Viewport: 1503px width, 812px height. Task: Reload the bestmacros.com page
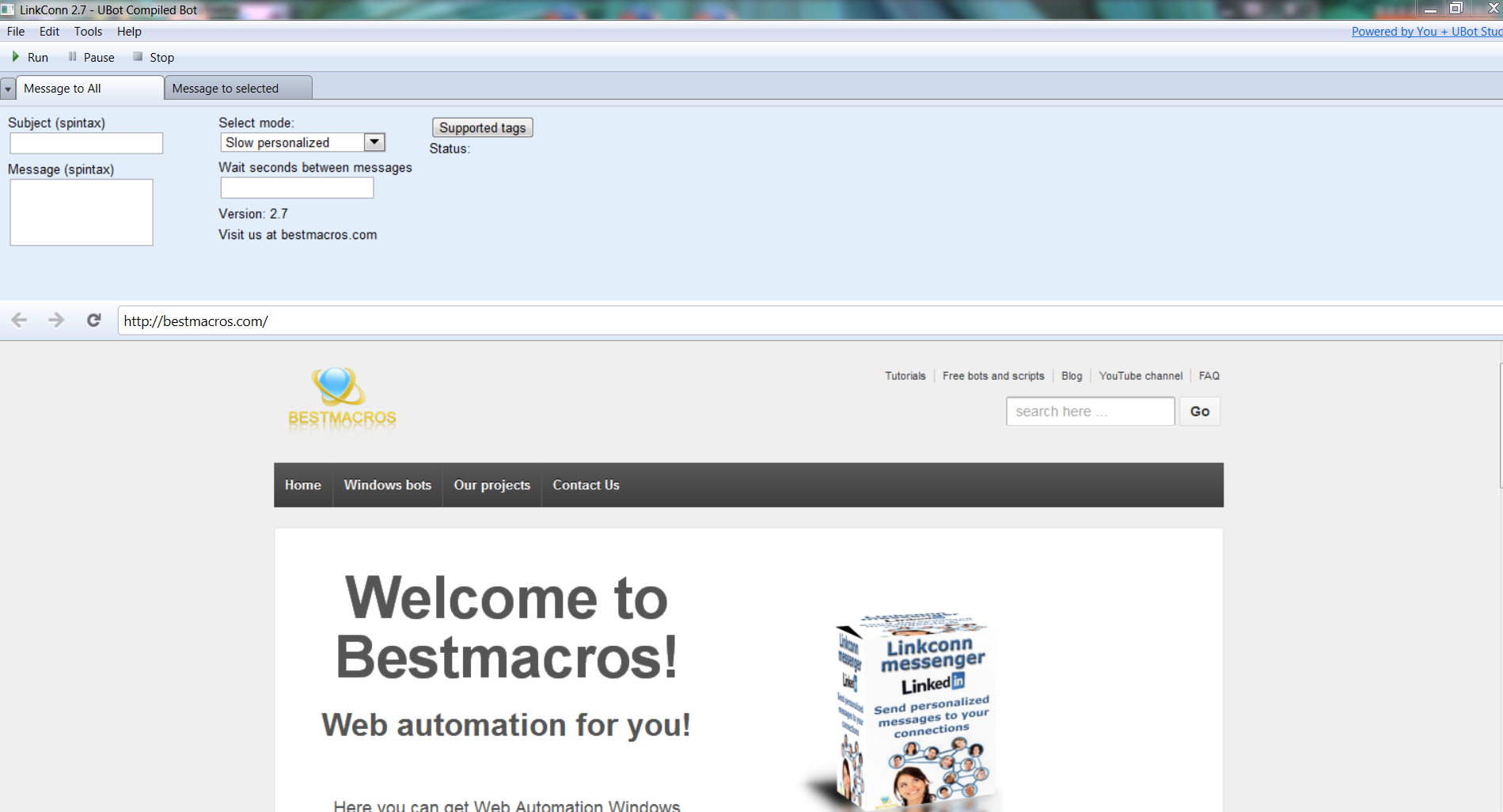(93, 321)
